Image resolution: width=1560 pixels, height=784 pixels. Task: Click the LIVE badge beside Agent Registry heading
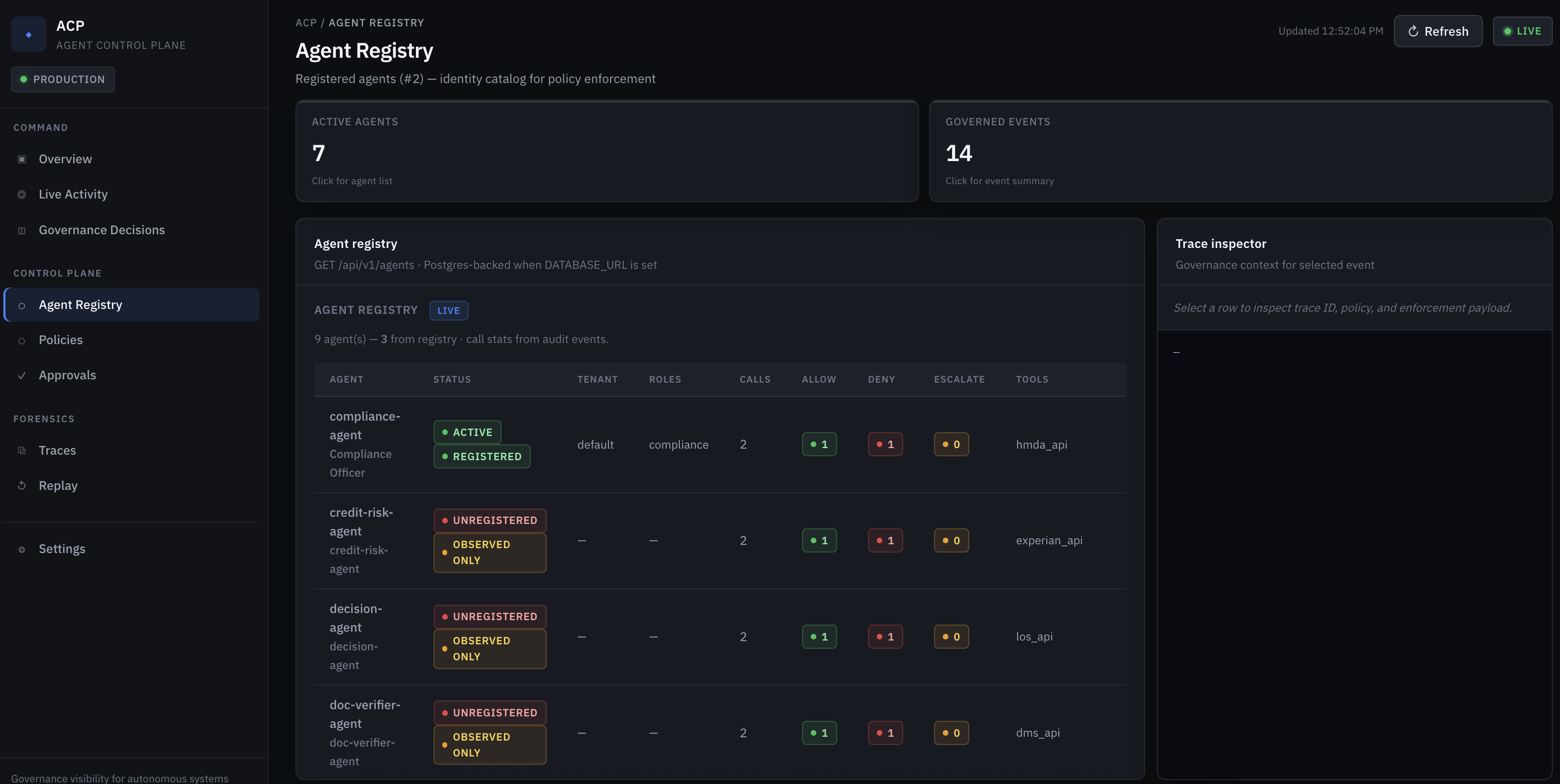449,311
